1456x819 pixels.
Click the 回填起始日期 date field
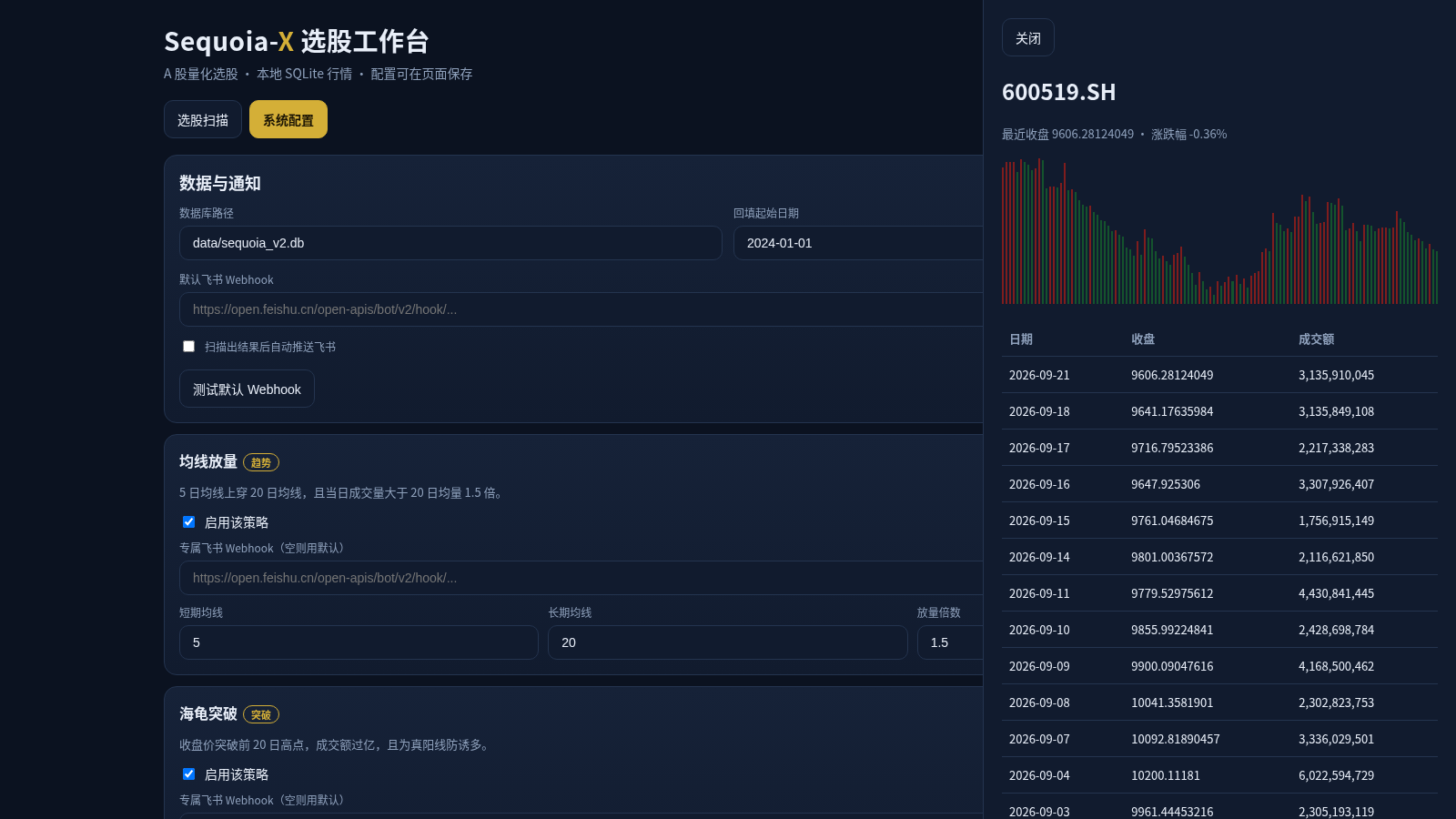click(858, 243)
